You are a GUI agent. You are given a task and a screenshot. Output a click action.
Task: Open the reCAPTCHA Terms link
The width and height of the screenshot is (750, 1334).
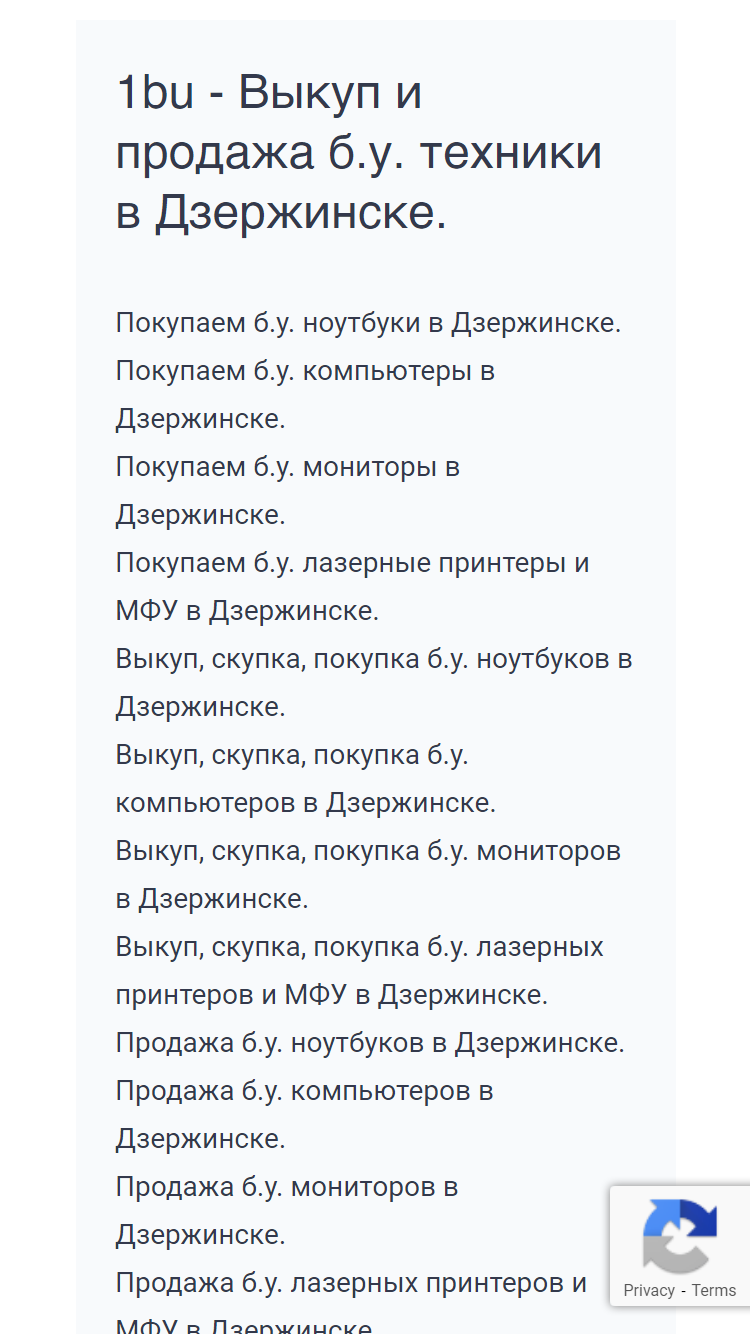point(714,1290)
